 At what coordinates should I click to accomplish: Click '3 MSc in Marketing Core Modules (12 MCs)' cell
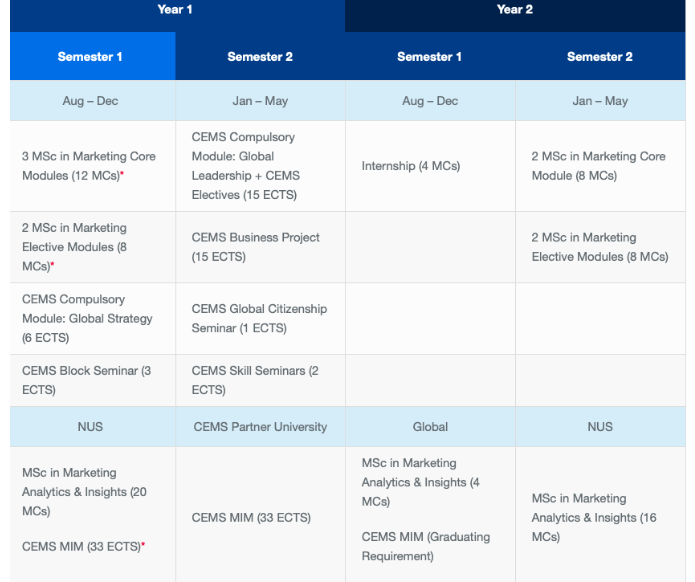(x=93, y=166)
